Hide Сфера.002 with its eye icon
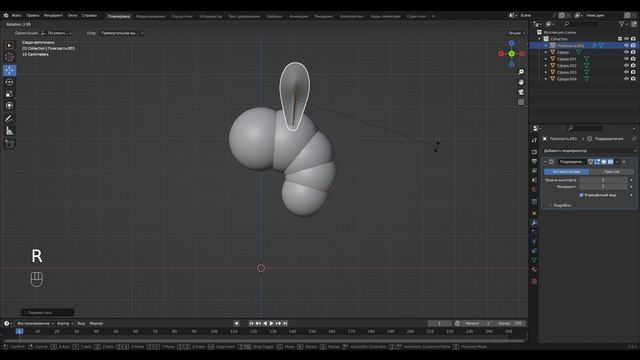This screenshot has height=360, width=640. [x=627, y=65]
